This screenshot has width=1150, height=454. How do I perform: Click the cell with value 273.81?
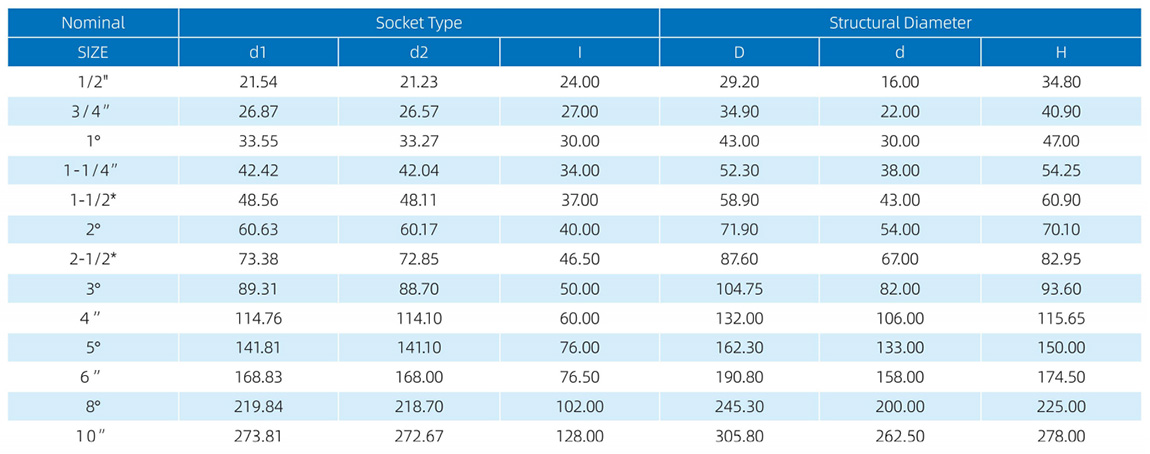pyautogui.click(x=258, y=435)
